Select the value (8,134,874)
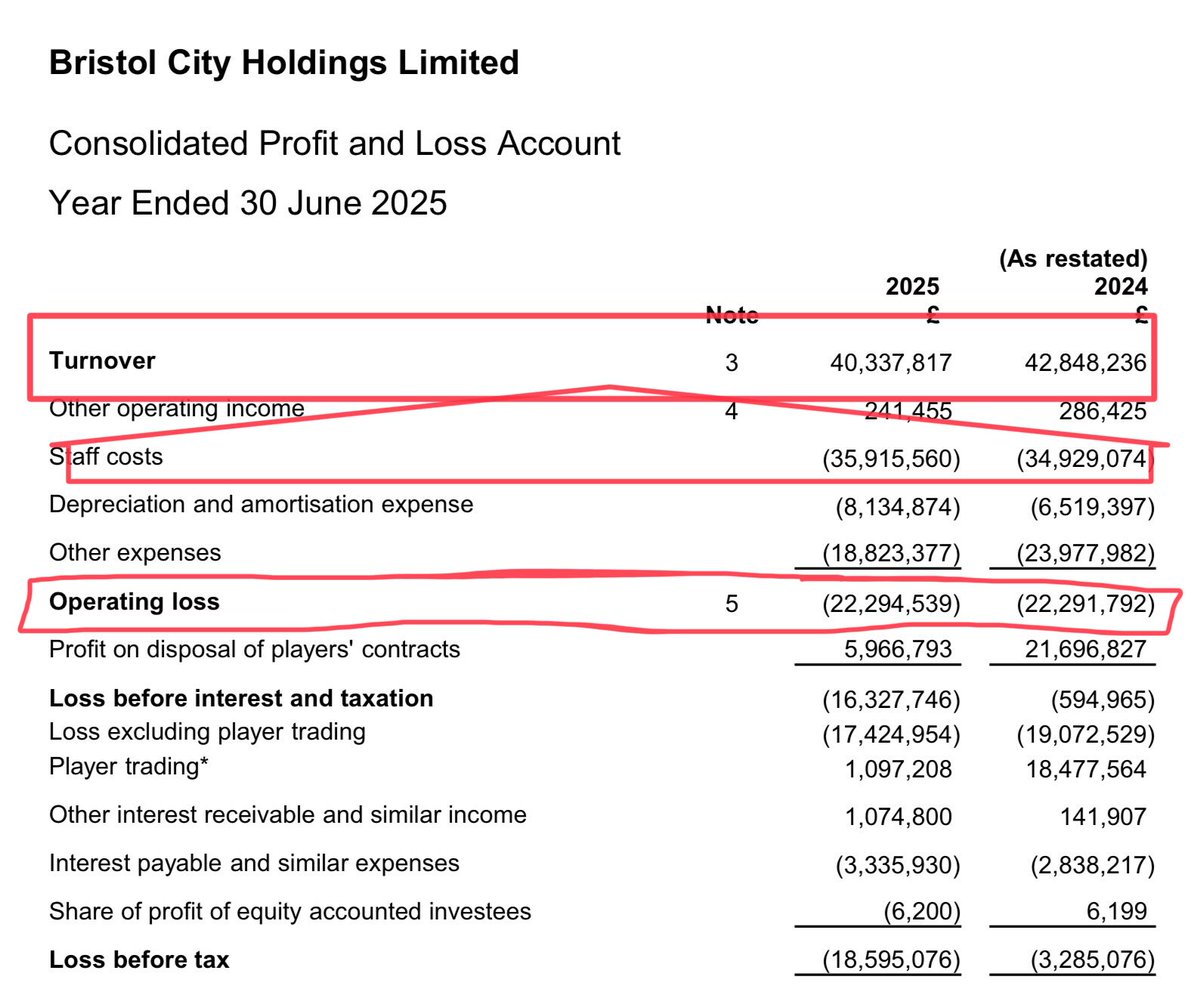This screenshot has width=1200, height=992. tap(897, 507)
